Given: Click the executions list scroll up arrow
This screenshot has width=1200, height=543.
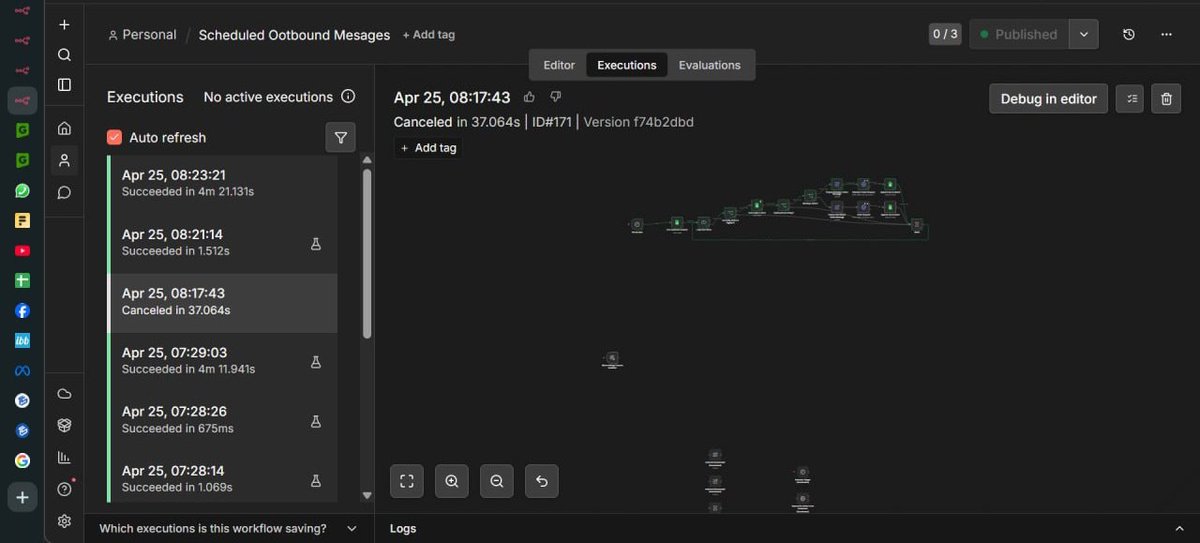Looking at the screenshot, I should [366, 160].
